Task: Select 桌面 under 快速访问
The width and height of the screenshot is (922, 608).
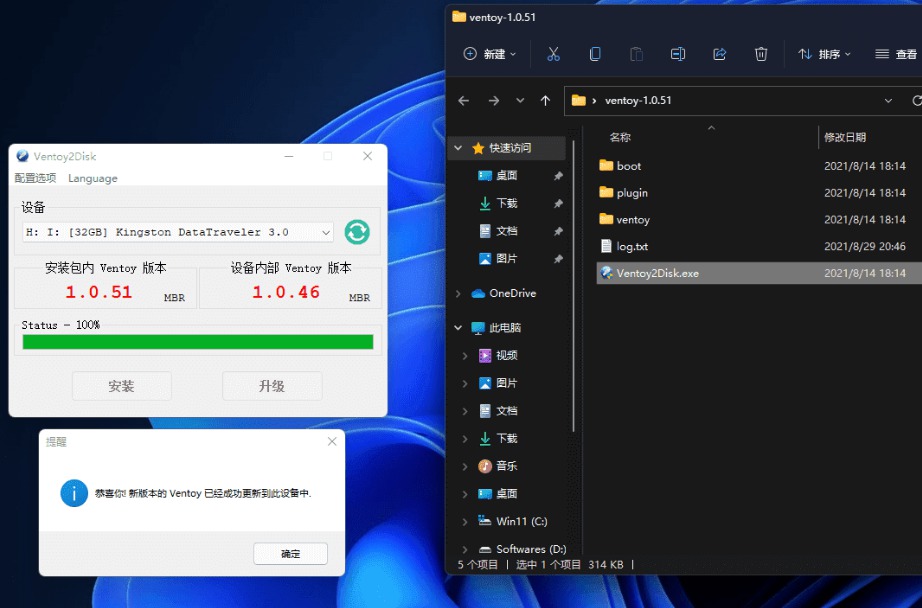Action: pyautogui.click(x=506, y=175)
